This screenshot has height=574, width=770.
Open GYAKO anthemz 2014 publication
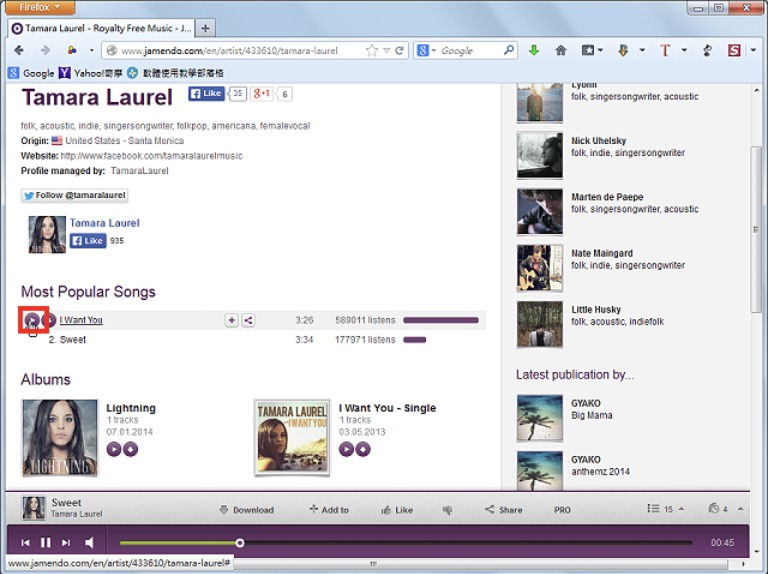600,472
